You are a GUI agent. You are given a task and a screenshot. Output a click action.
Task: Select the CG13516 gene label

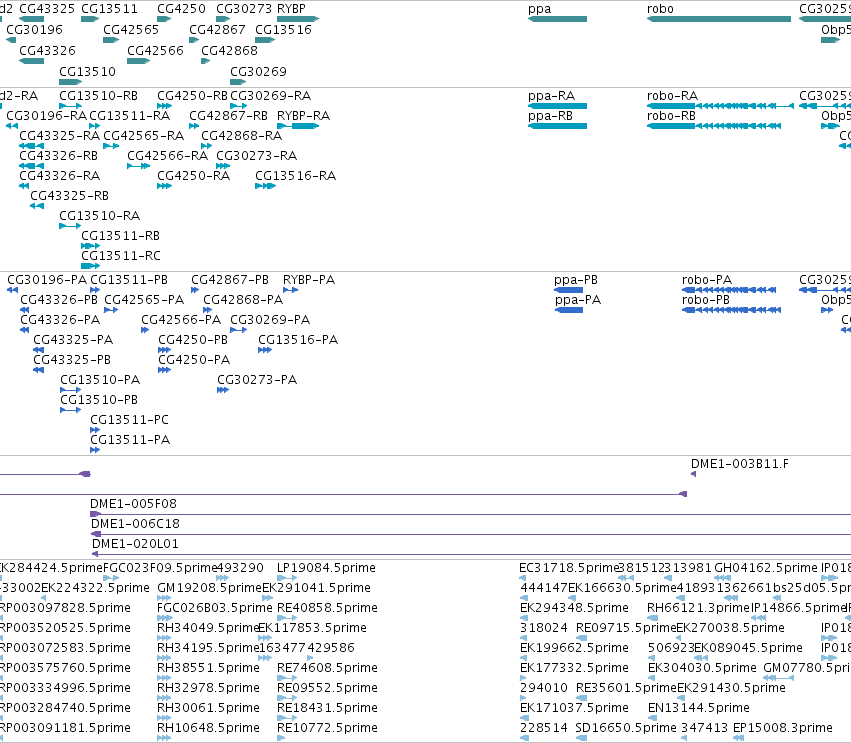click(283, 30)
